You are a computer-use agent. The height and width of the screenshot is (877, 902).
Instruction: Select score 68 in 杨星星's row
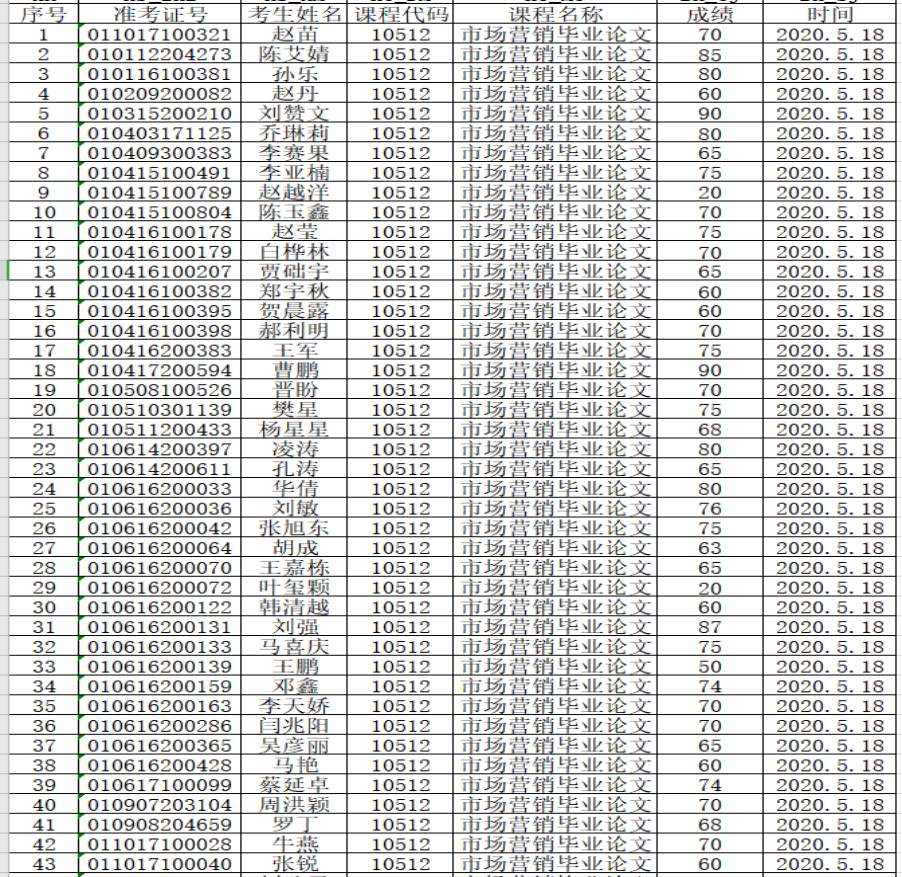710,430
